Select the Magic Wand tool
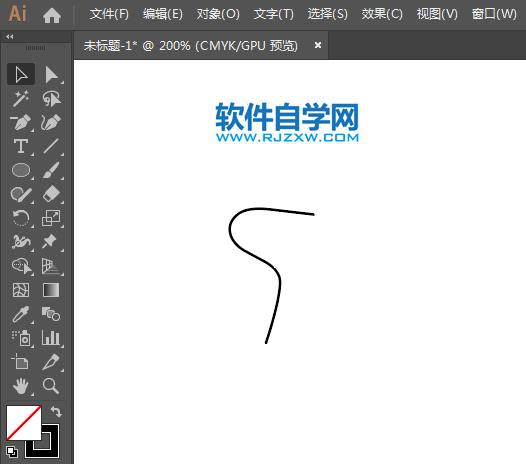 pos(21,98)
